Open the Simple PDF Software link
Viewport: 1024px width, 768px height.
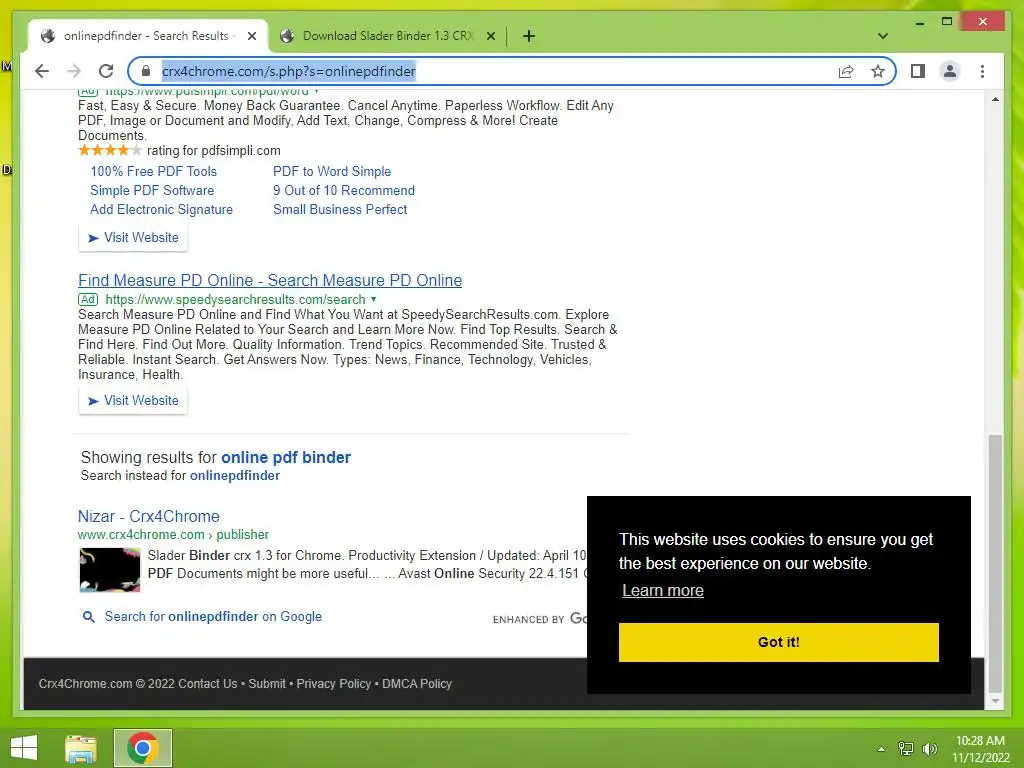tap(152, 190)
